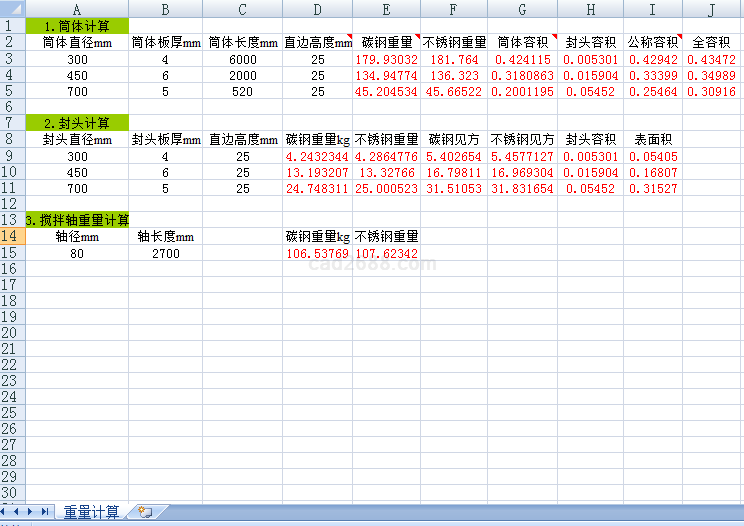
Task: Click the previous sheet navigation arrow
Action: (x=19, y=512)
